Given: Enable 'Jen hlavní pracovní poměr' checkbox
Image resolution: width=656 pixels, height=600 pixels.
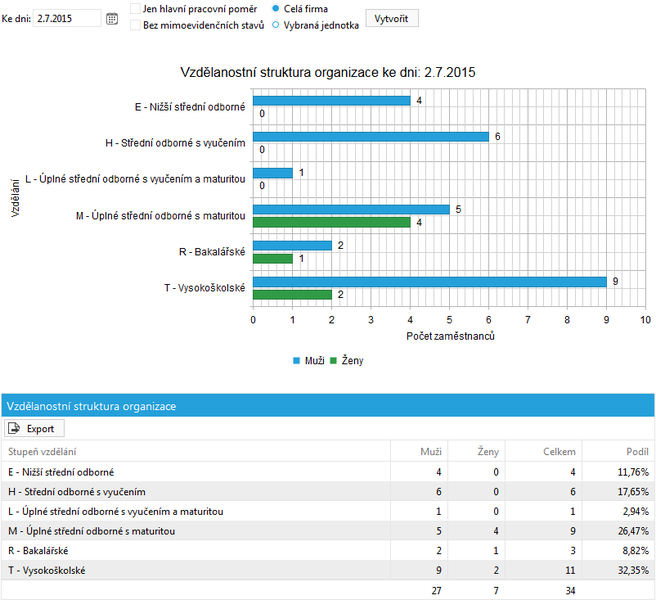Looking at the screenshot, I should [x=135, y=9].
